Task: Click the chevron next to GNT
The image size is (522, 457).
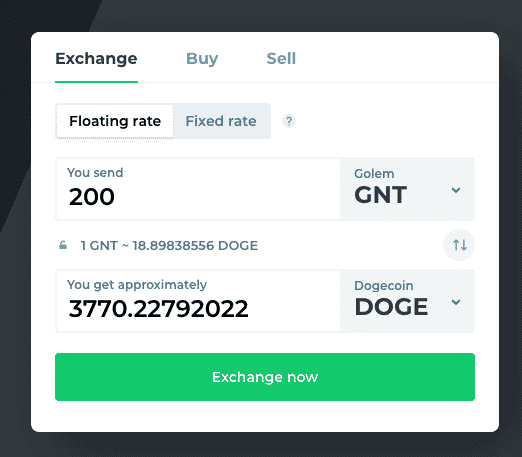Action: [456, 190]
